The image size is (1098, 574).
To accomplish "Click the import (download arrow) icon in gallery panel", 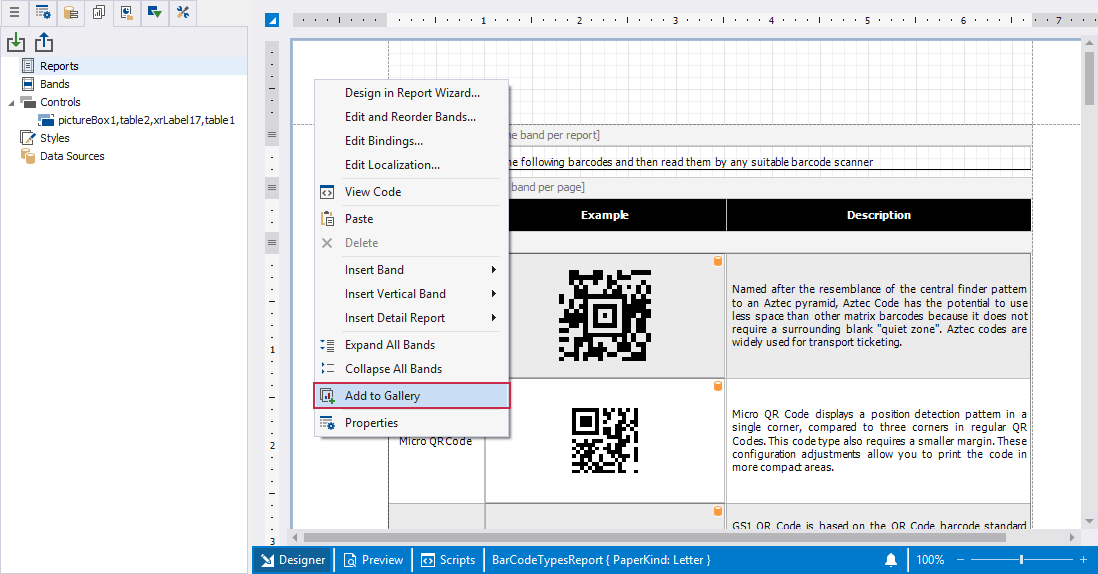I will point(15,42).
